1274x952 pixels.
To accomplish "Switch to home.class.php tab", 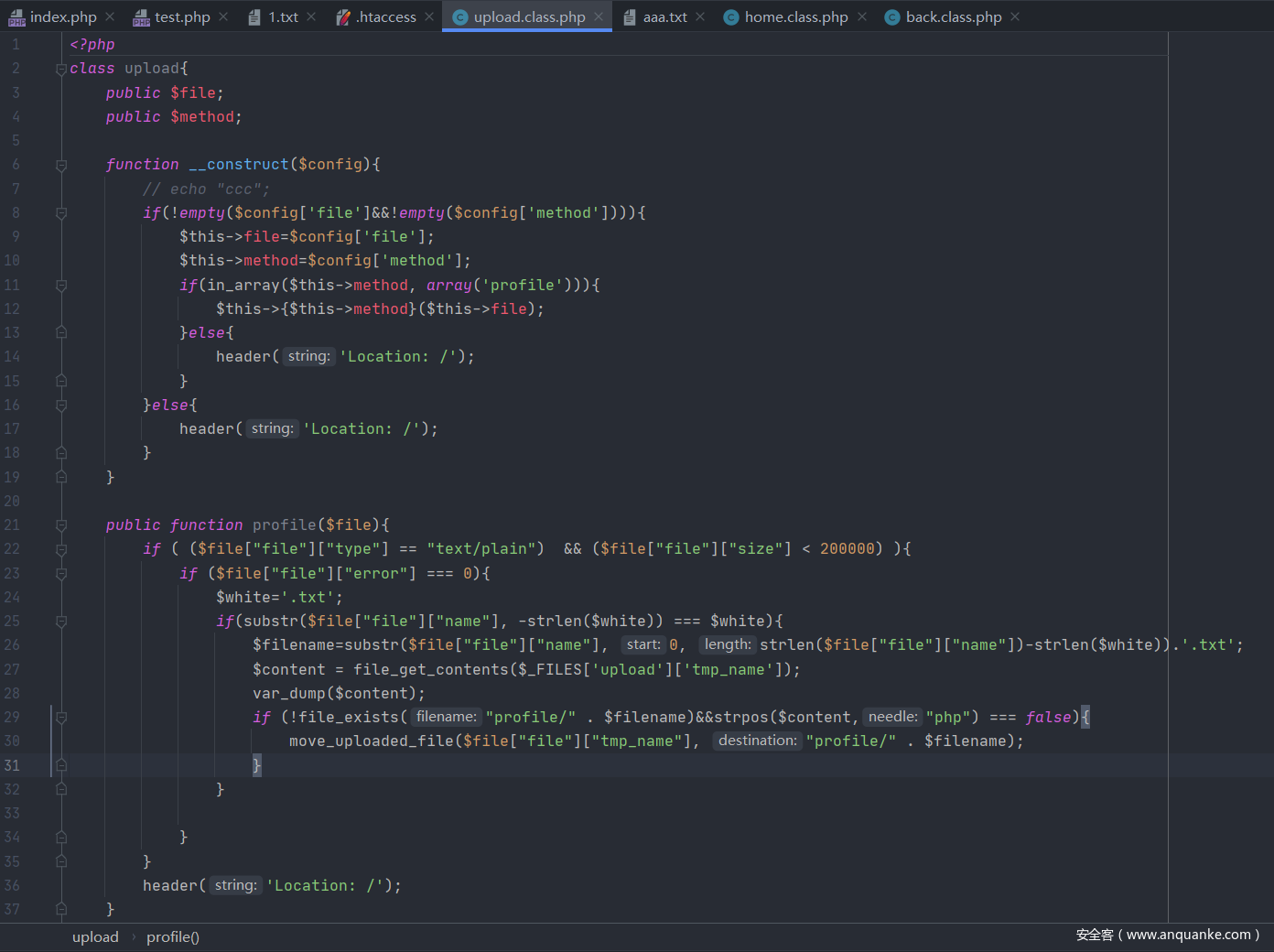I will tap(796, 16).
